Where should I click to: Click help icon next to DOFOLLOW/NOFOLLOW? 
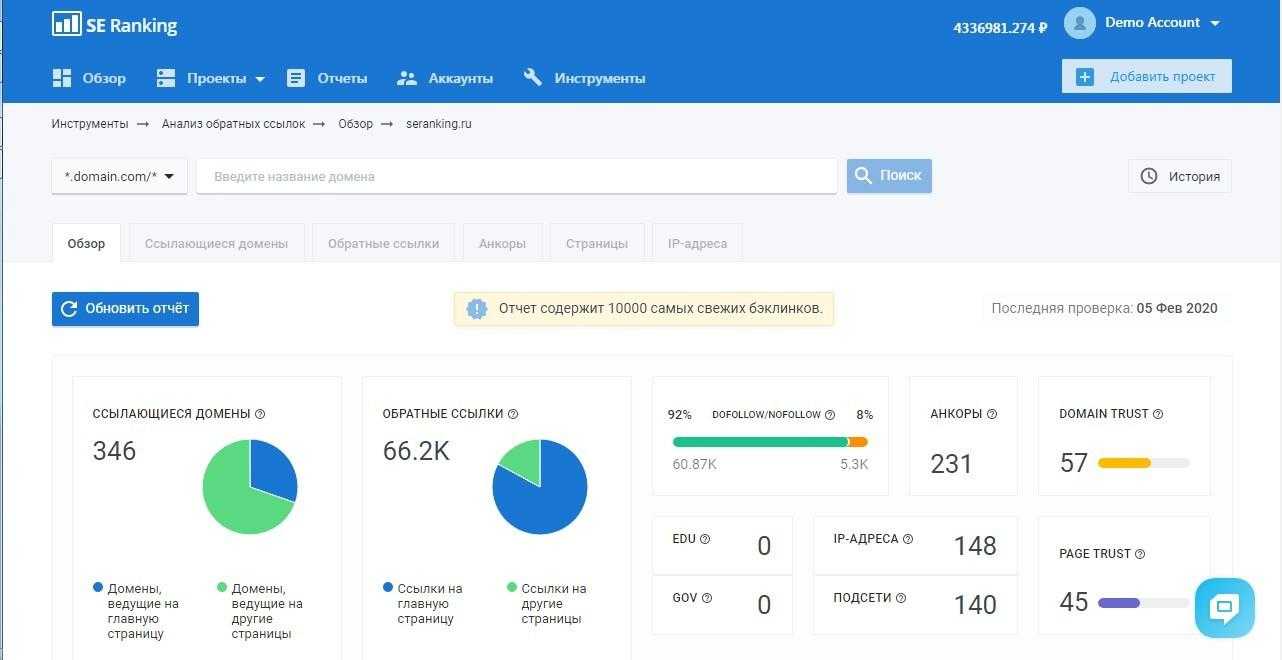coord(830,415)
